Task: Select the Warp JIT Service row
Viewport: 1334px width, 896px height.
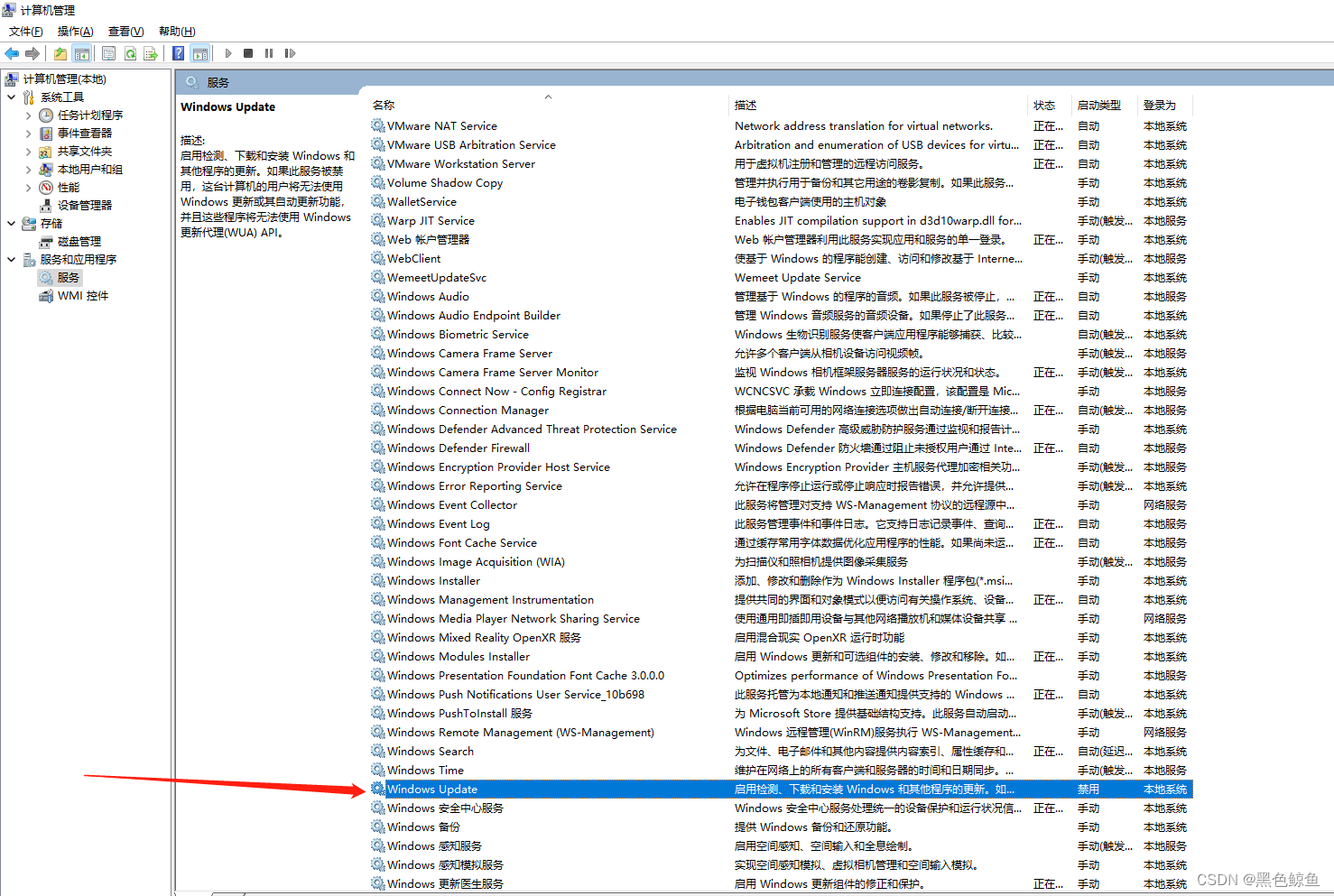Action: pos(781,221)
